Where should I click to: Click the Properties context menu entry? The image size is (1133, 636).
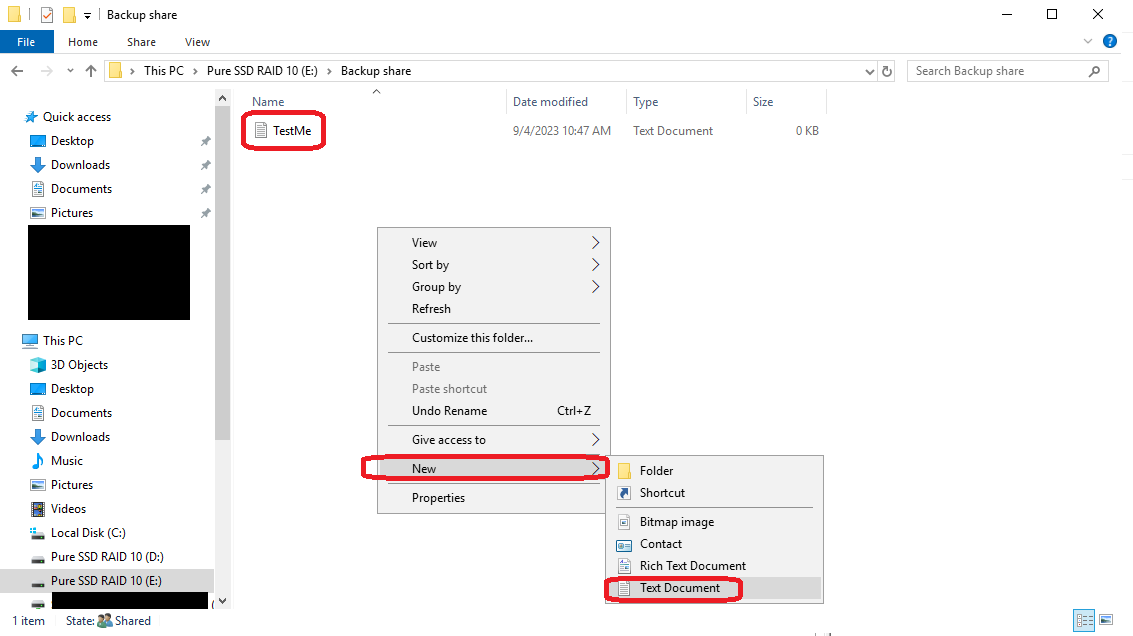[438, 498]
